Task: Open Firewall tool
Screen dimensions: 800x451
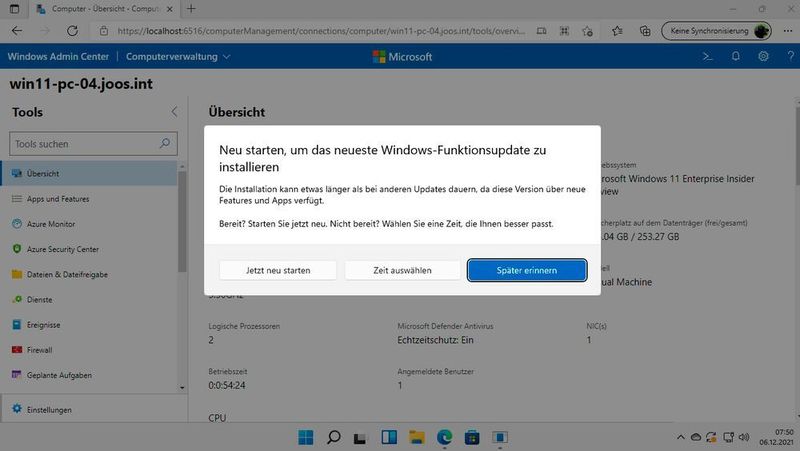Action: [x=90, y=350]
